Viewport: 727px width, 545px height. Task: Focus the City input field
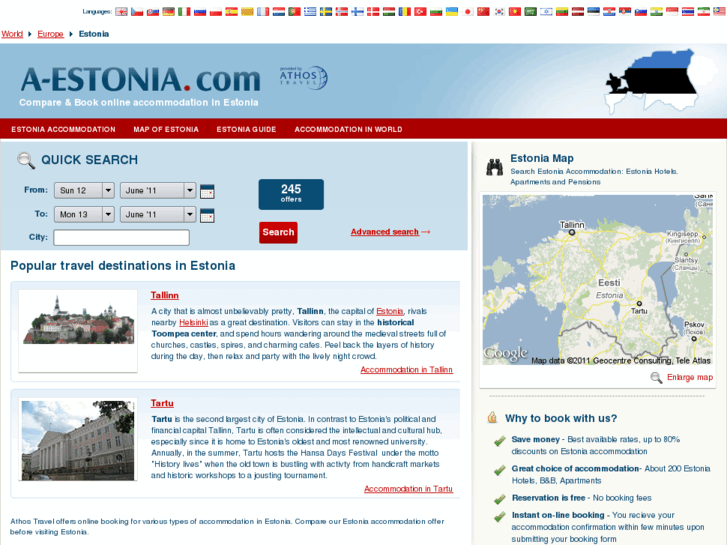[121, 237]
